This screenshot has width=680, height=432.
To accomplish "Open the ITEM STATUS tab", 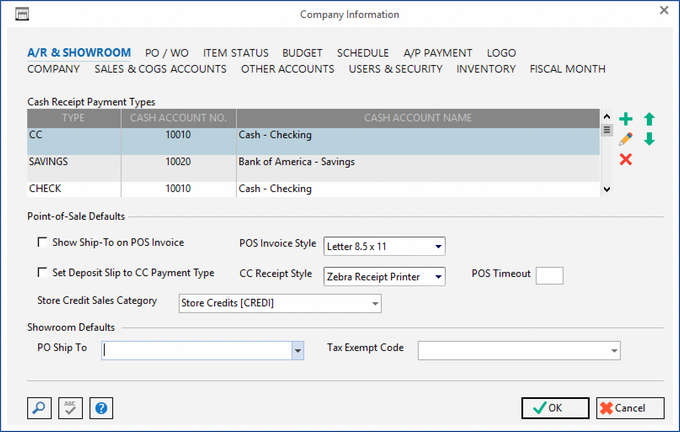I will click(236, 53).
